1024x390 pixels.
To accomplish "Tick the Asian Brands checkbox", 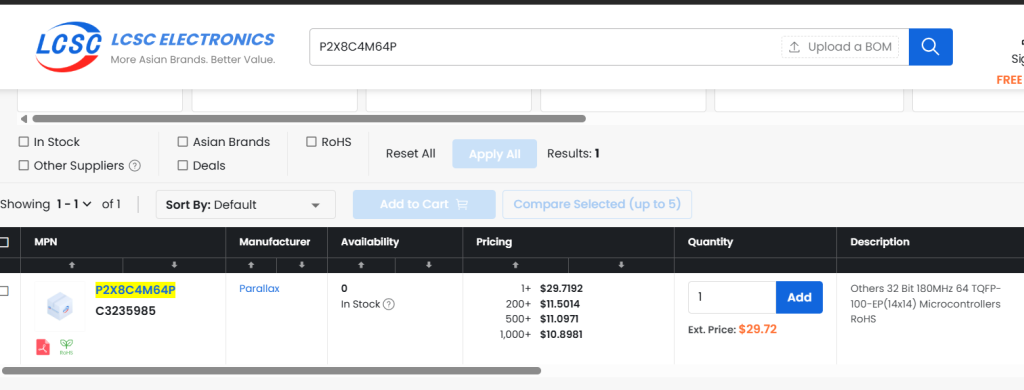I will 183,142.
